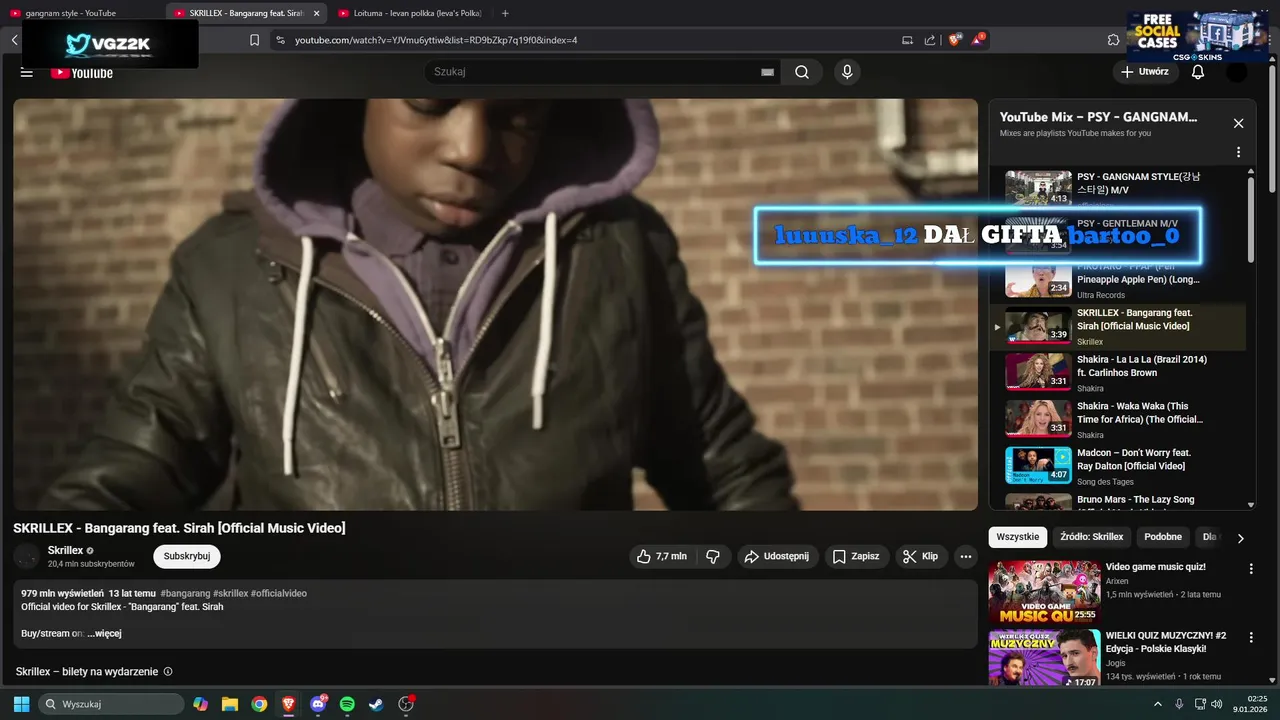Play PIKOTARO PPAP playlist item

pyautogui.click(x=1117, y=281)
